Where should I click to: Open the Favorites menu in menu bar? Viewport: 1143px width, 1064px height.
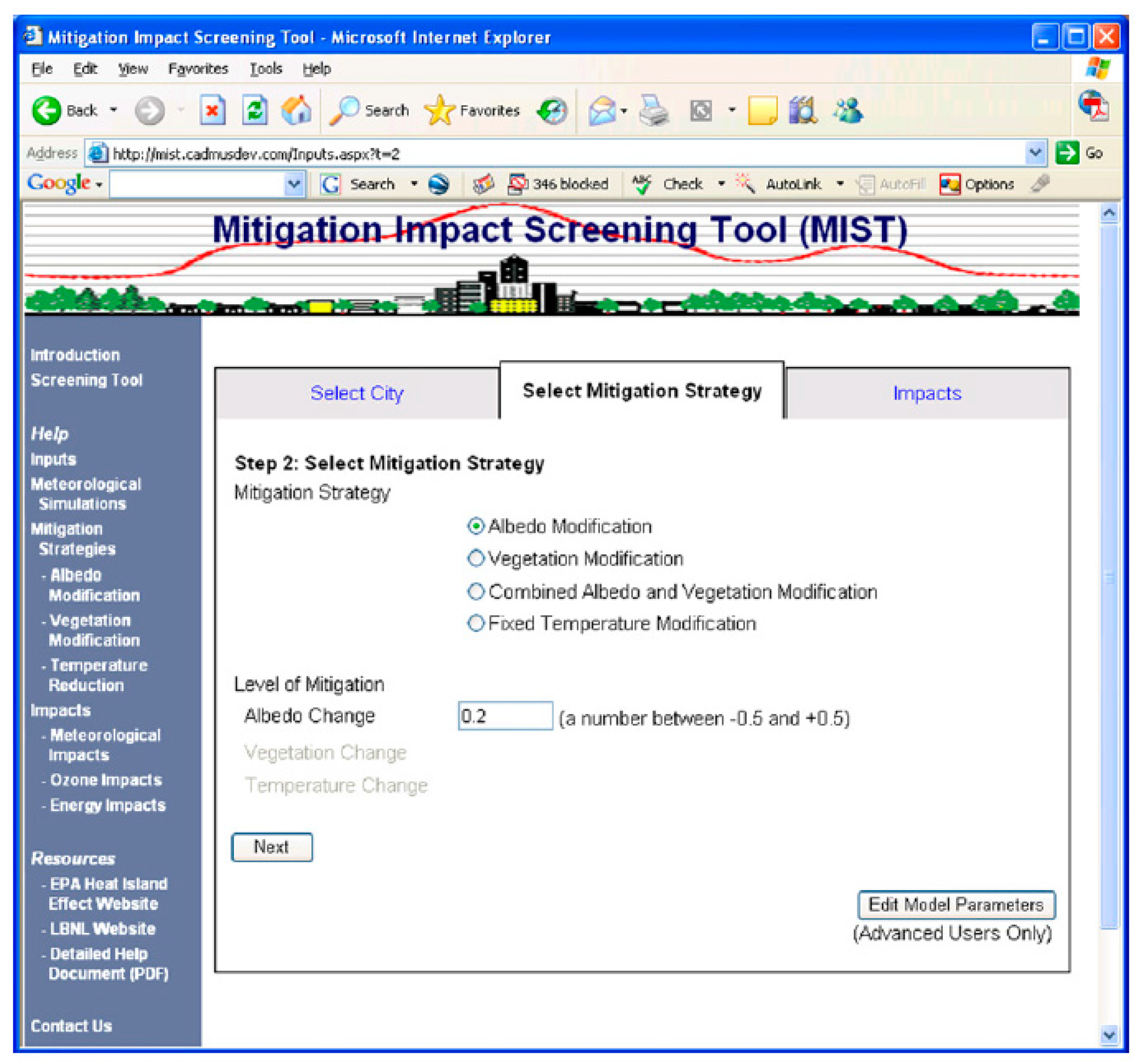tap(198, 69)
